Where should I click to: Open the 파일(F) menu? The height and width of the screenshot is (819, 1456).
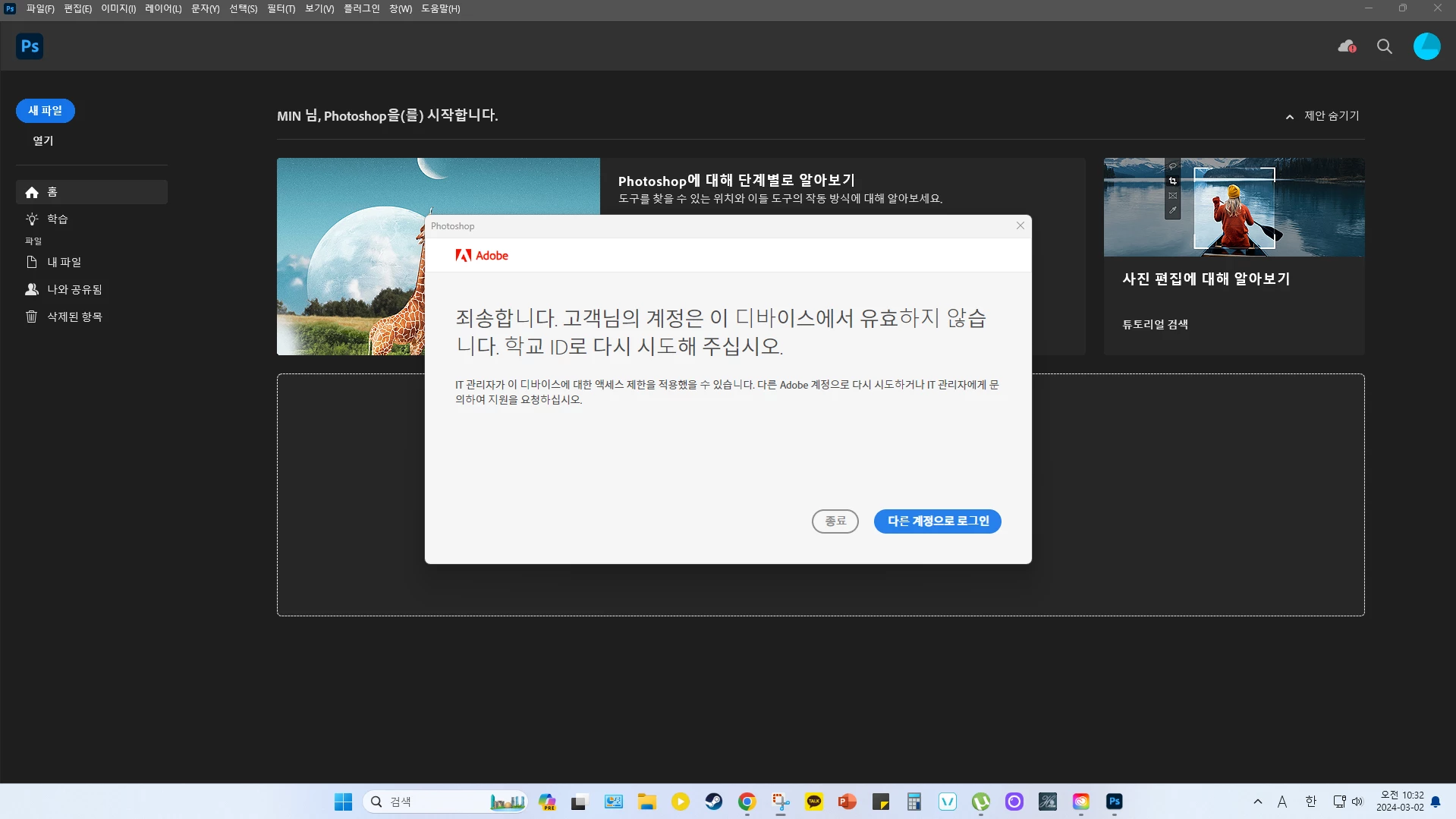[40, 9]
